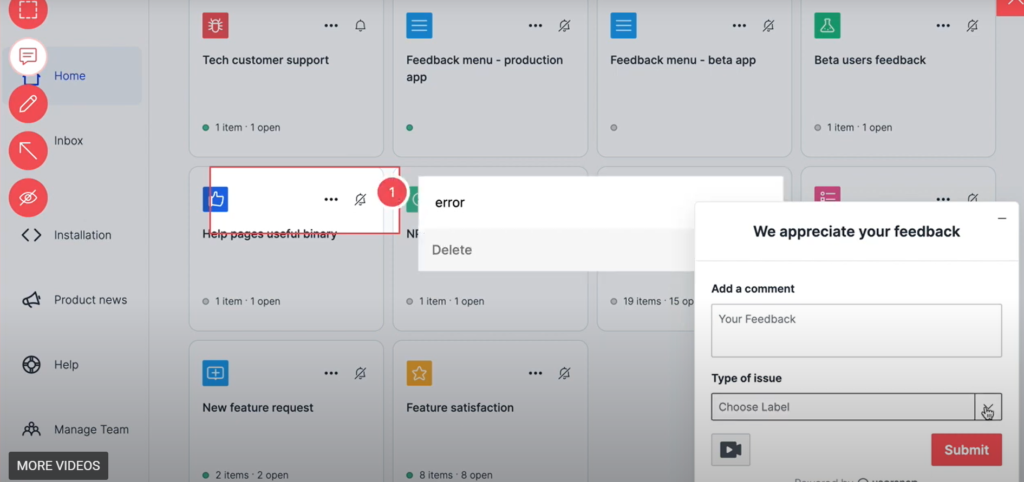Click Delete under the error annotation

(x=452, y=250)
